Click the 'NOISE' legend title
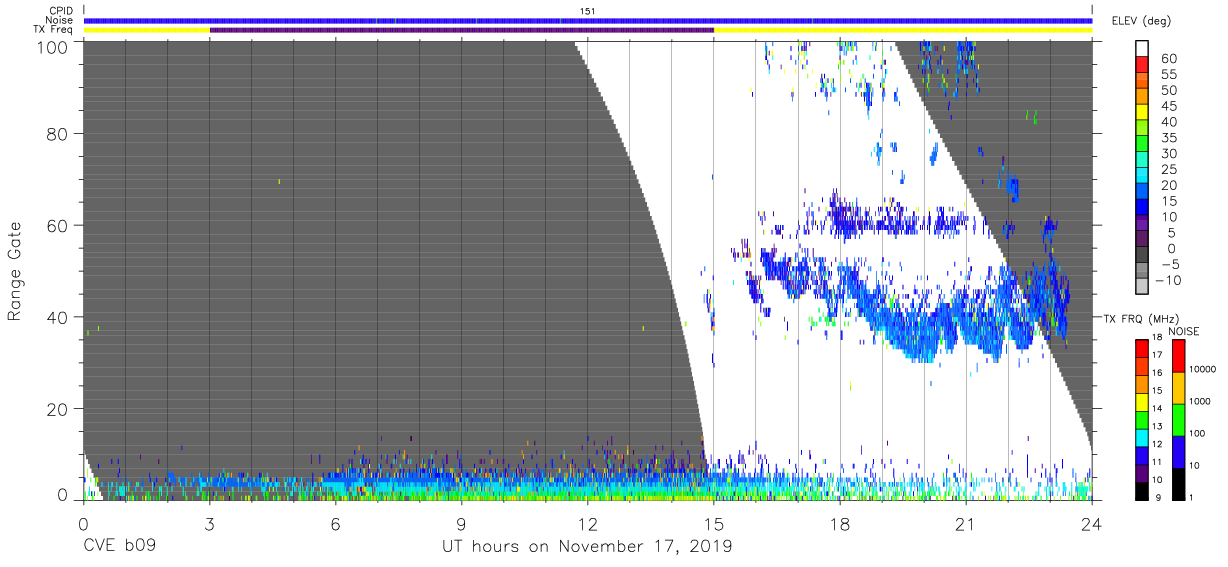Image resolution: width=1228 pixels, height=567 pixels. 1184,331
